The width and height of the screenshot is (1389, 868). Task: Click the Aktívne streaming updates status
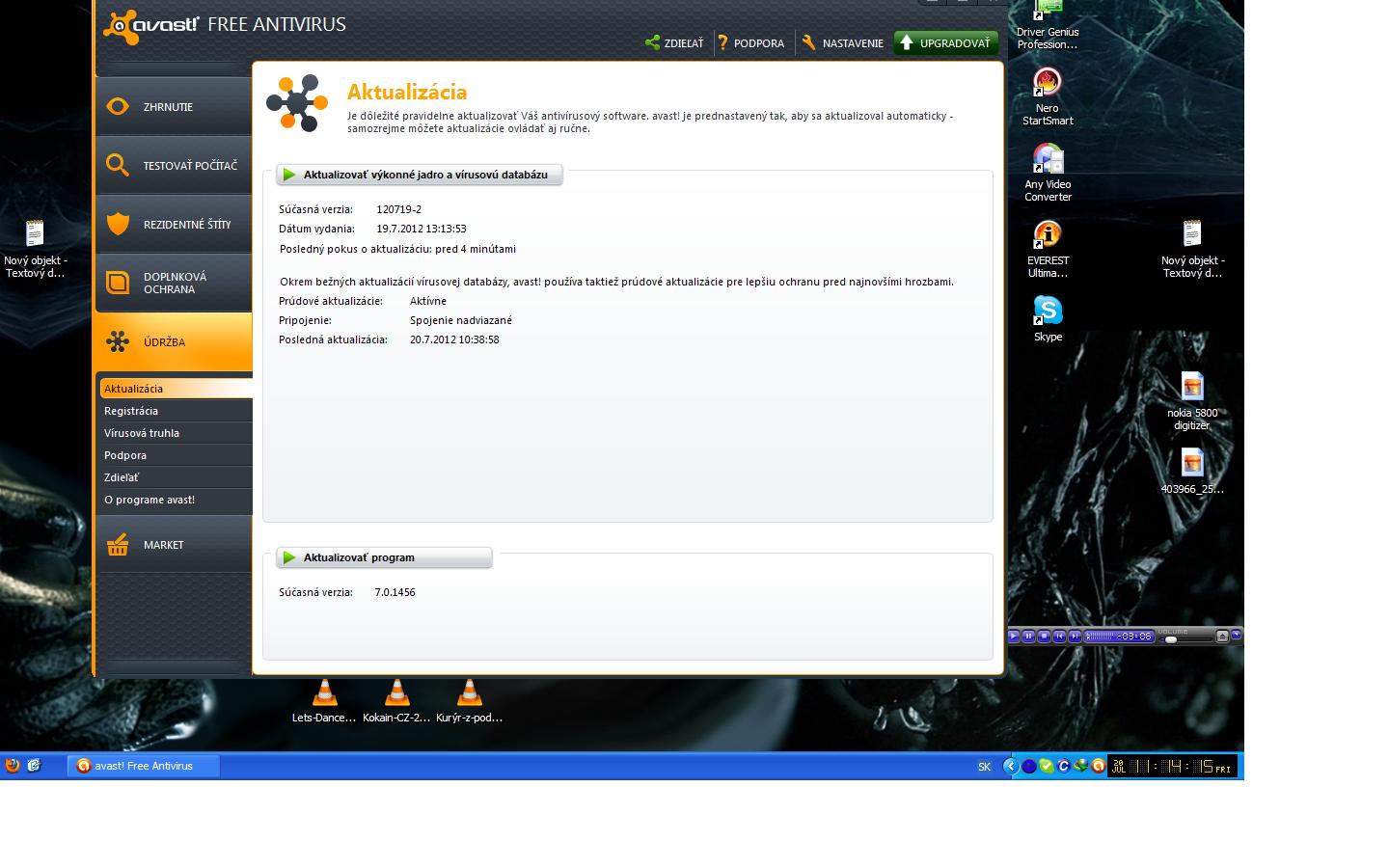coord(428,301)
